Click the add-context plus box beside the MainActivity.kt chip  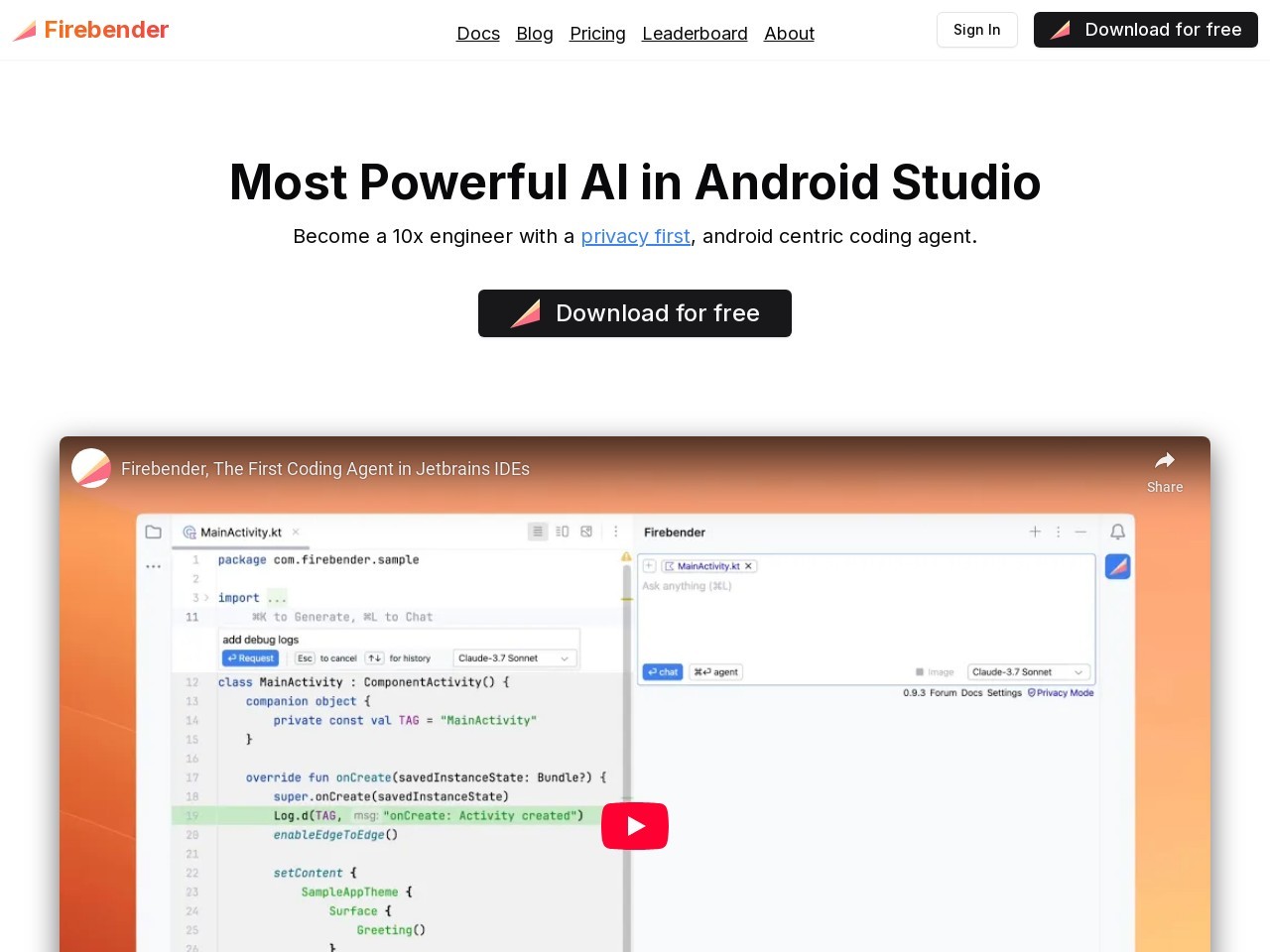[649, 566]
